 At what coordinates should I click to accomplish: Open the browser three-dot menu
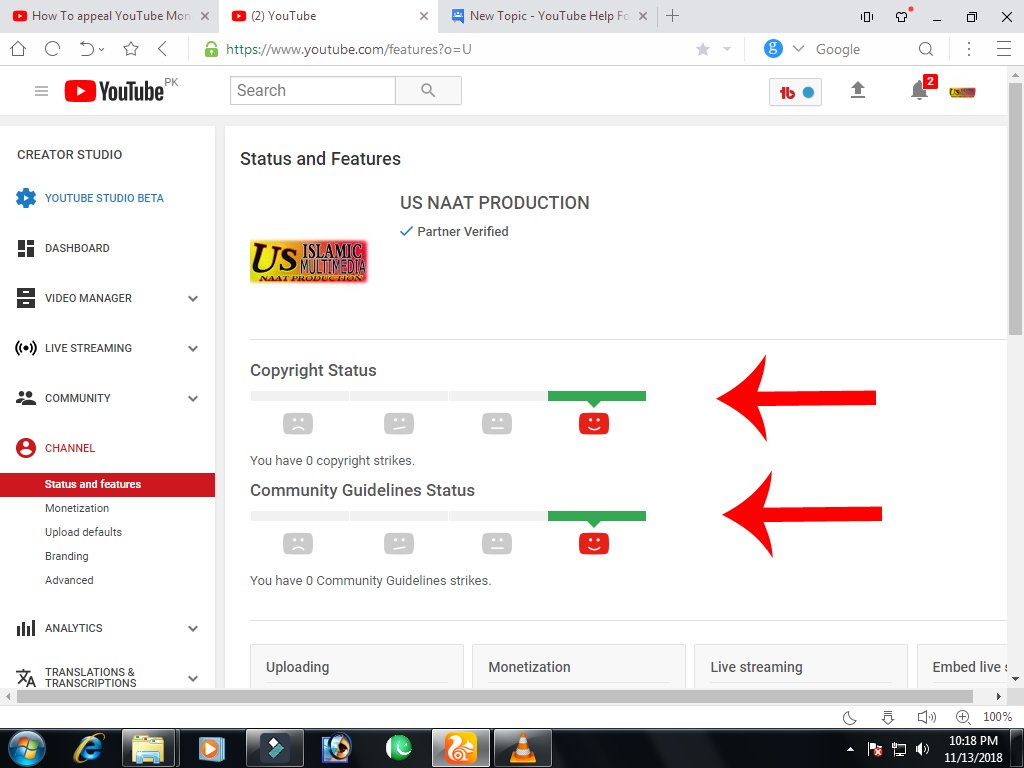[969, 49]
